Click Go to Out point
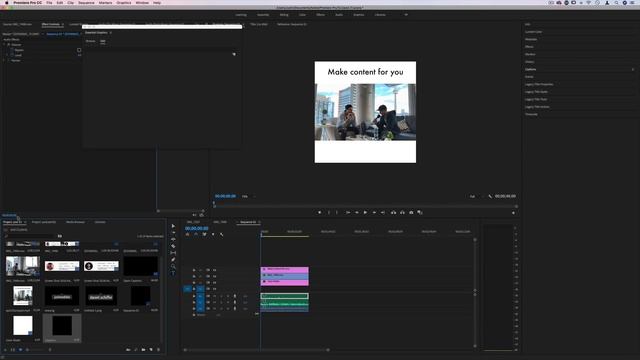The width and height of the screenshot is (640, 360). [x=383, y=213]
